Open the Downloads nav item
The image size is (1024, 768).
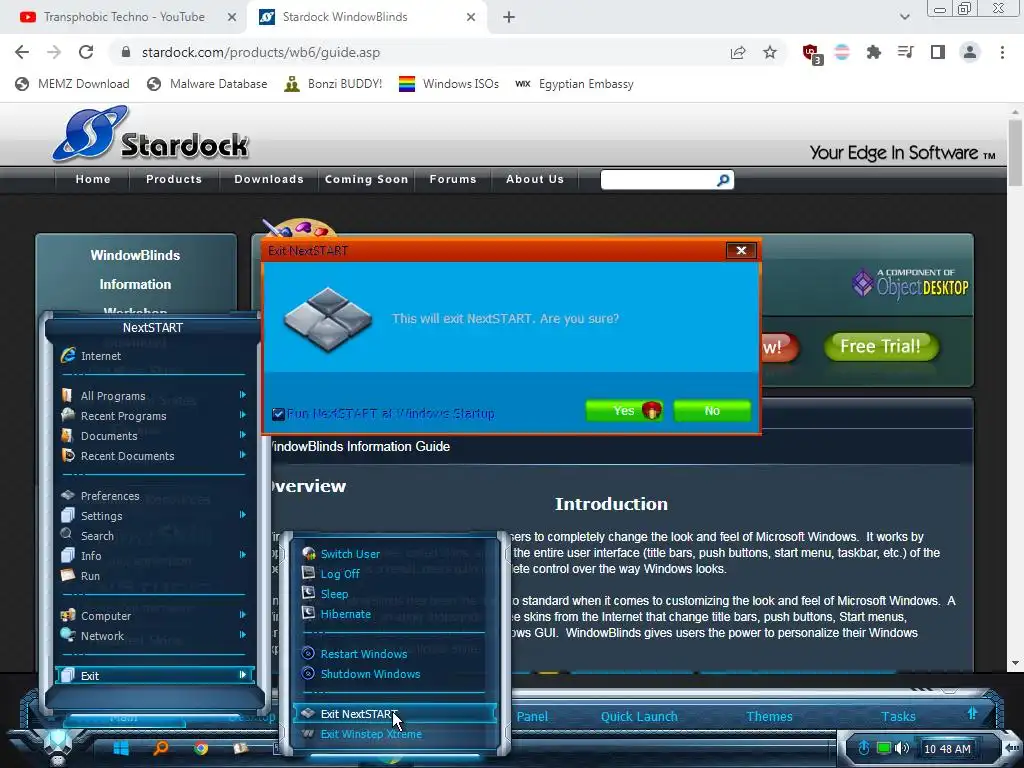pos(269,179)
